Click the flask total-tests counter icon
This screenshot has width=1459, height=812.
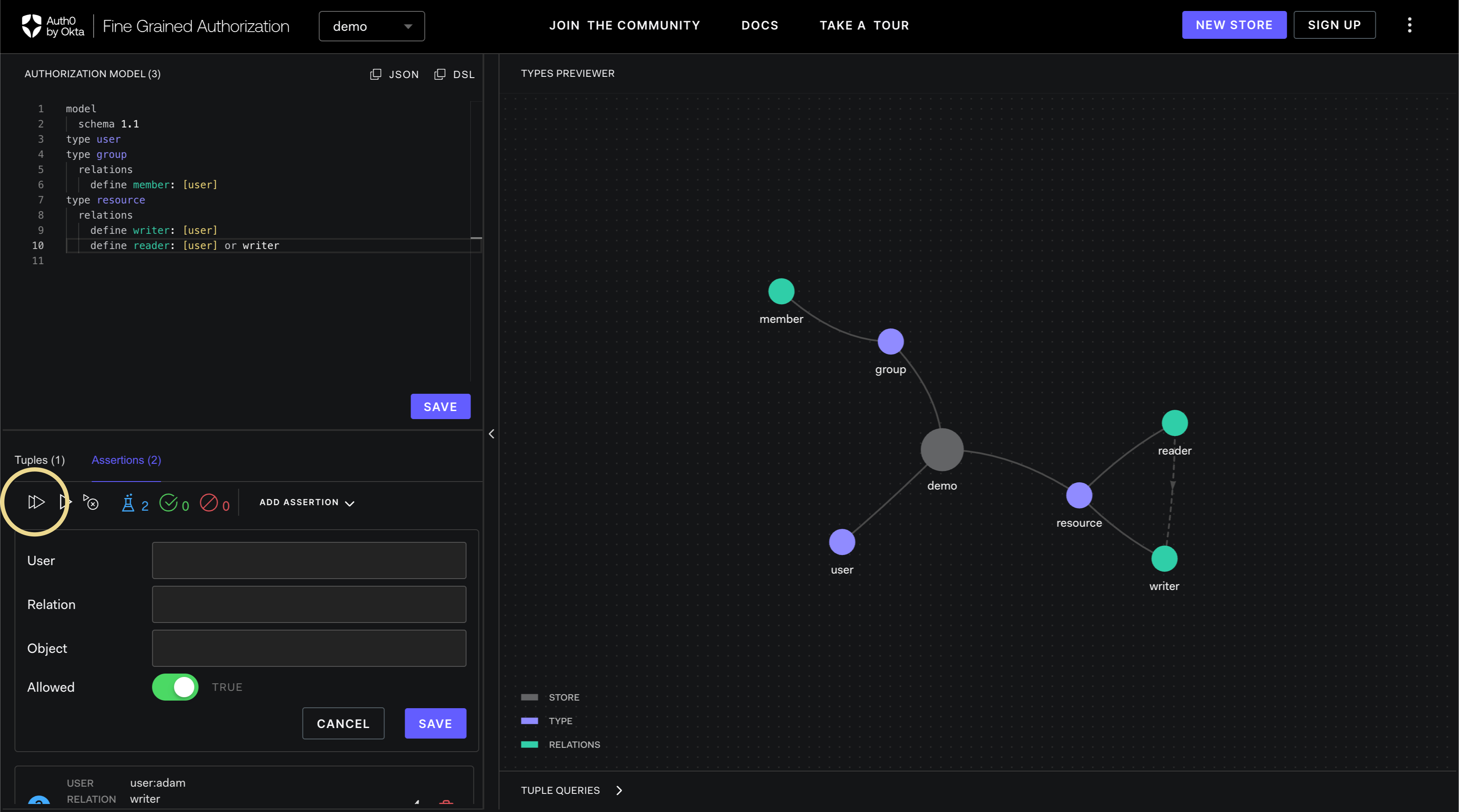128,503
